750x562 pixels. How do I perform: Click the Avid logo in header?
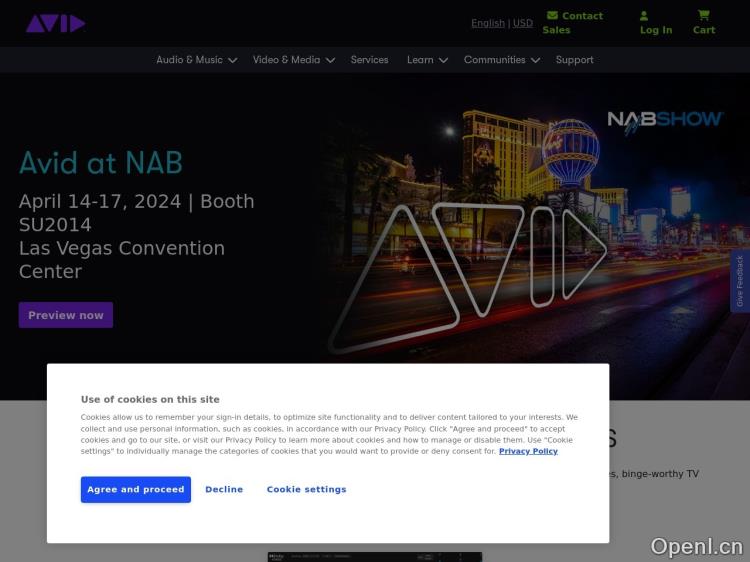[x=55, y=23]
